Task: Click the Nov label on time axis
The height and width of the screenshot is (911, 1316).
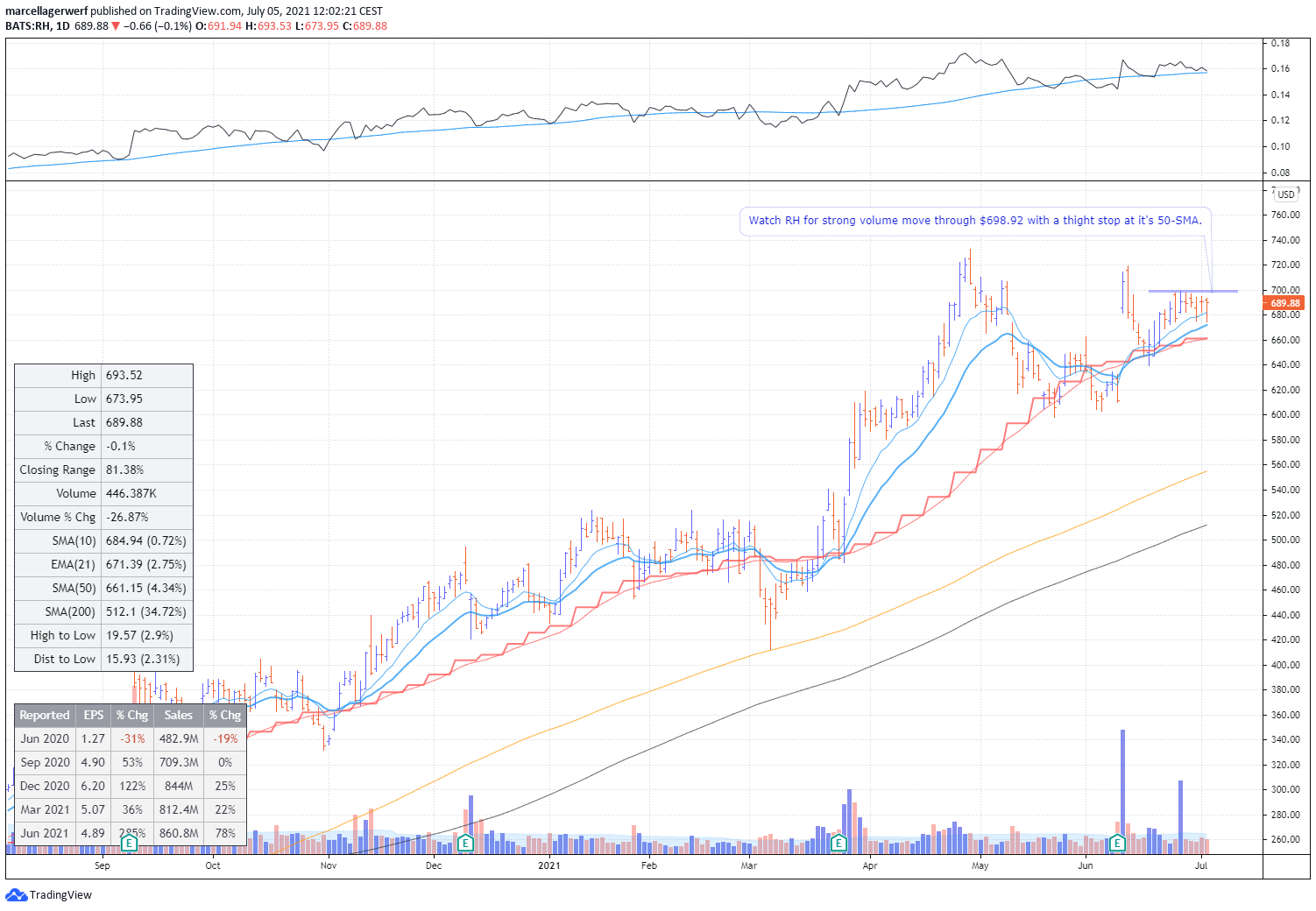Action: (x=329, y=865)
